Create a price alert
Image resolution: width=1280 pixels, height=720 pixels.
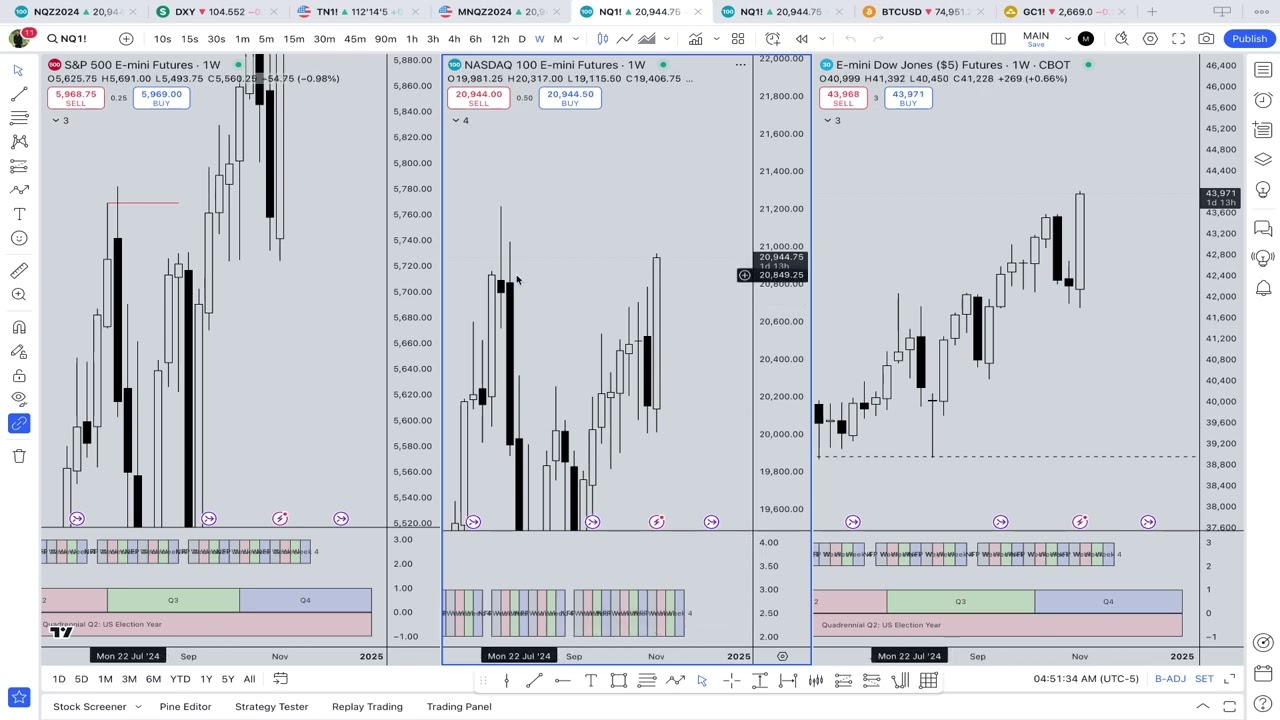[x=773, y=39]
